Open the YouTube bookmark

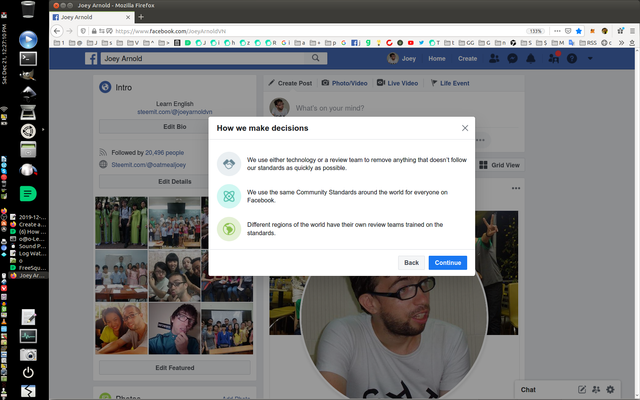[411, 42]
